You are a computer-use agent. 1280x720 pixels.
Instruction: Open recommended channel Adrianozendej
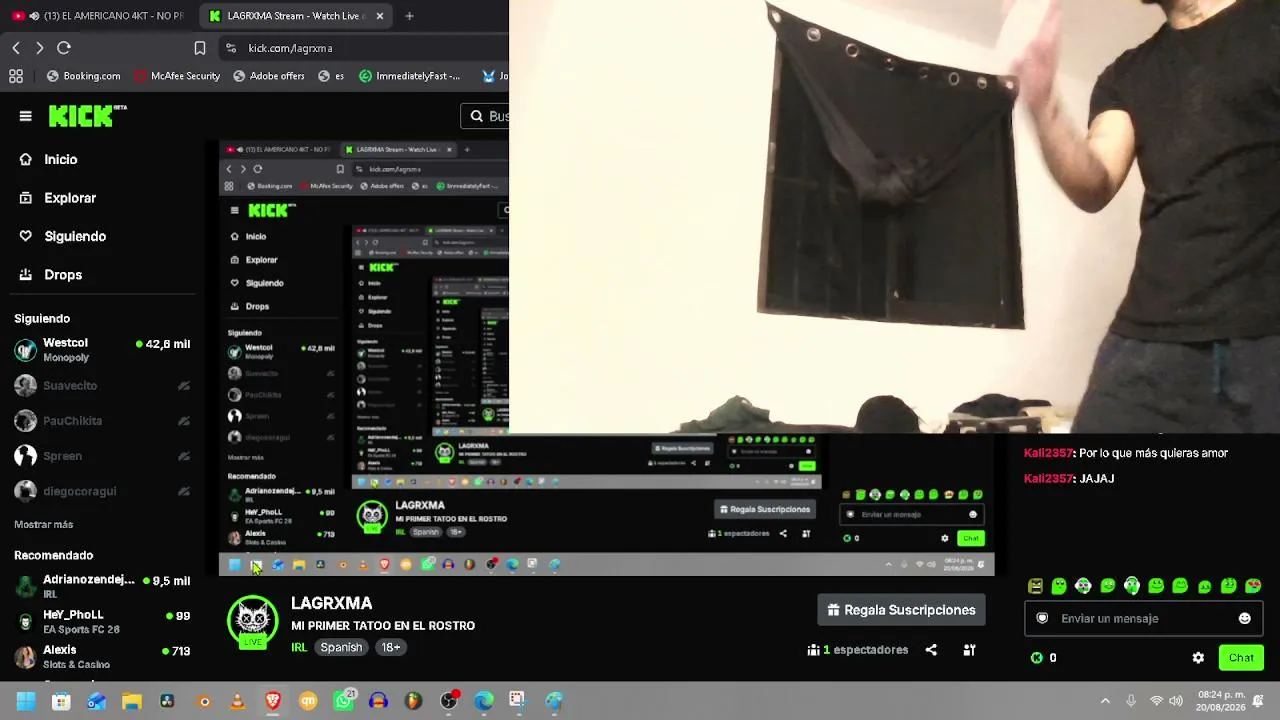coord(102,586)
